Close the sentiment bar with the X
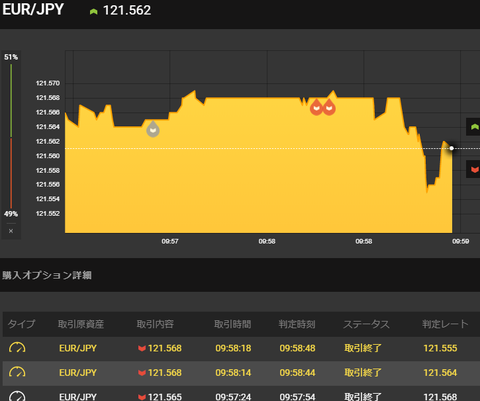480x401 pixels. click(x=11, y=231)
